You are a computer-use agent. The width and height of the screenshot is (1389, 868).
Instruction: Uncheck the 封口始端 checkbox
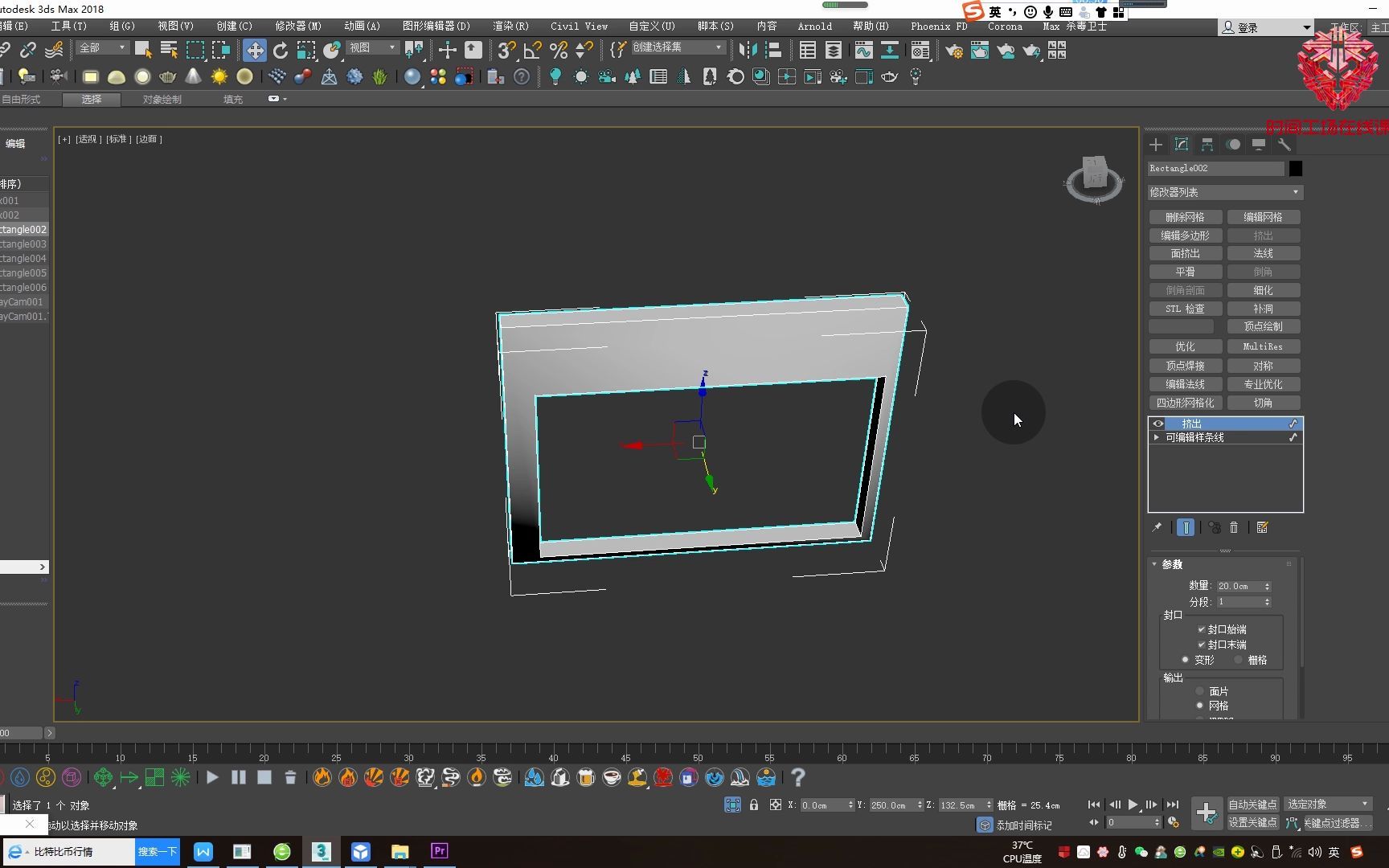pyautogui.click(x=1203, y=629)
